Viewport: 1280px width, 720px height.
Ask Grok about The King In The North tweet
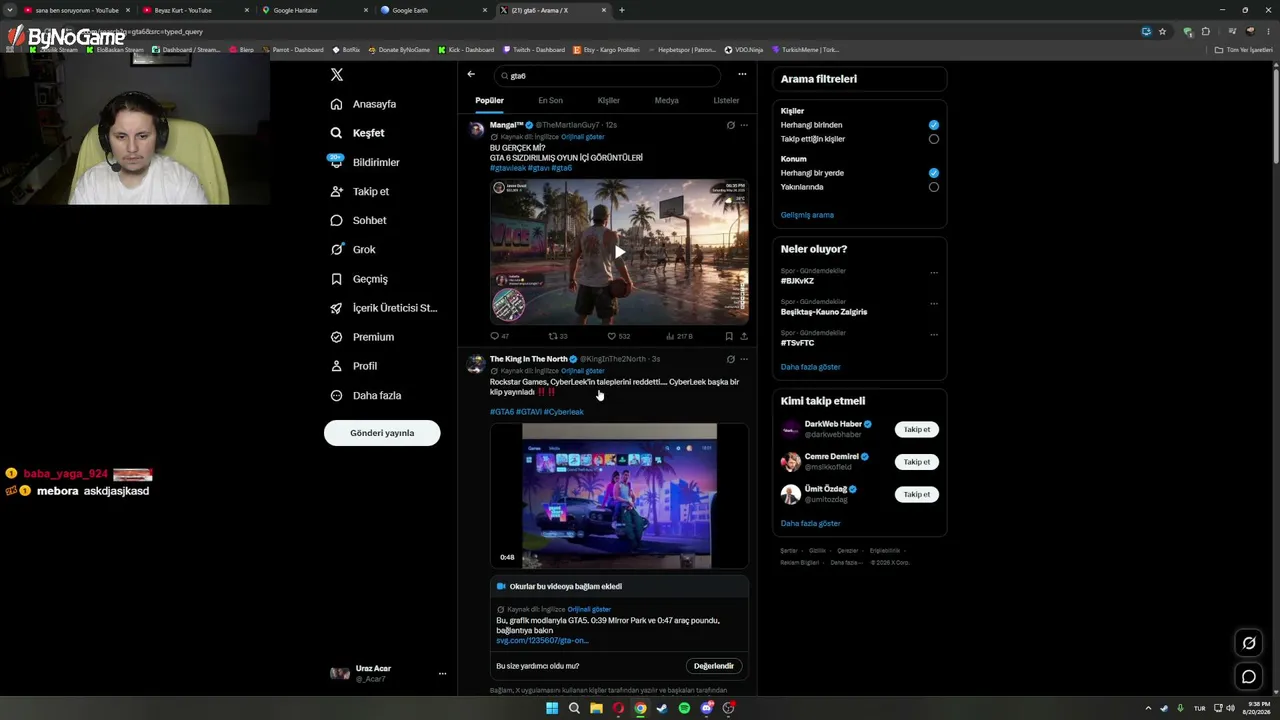click(x=730, y=359)
